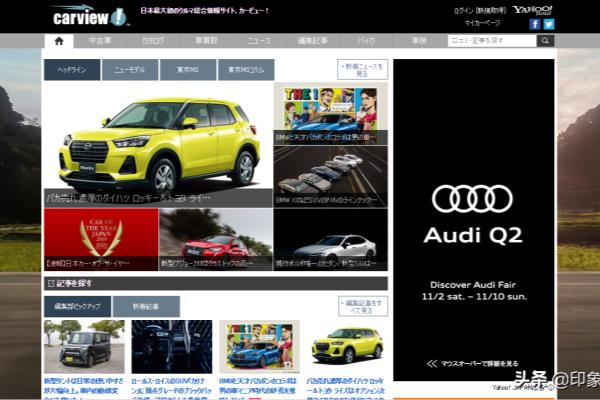Focus the article search input field

click(492, 41)
